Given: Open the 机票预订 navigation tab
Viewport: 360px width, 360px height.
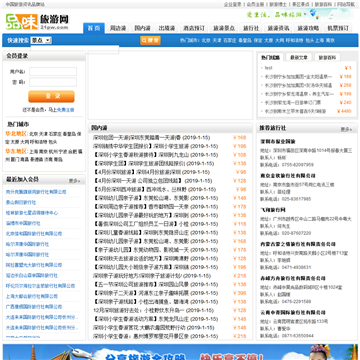Looking at the screenshot, I should [x=338, y=28].
